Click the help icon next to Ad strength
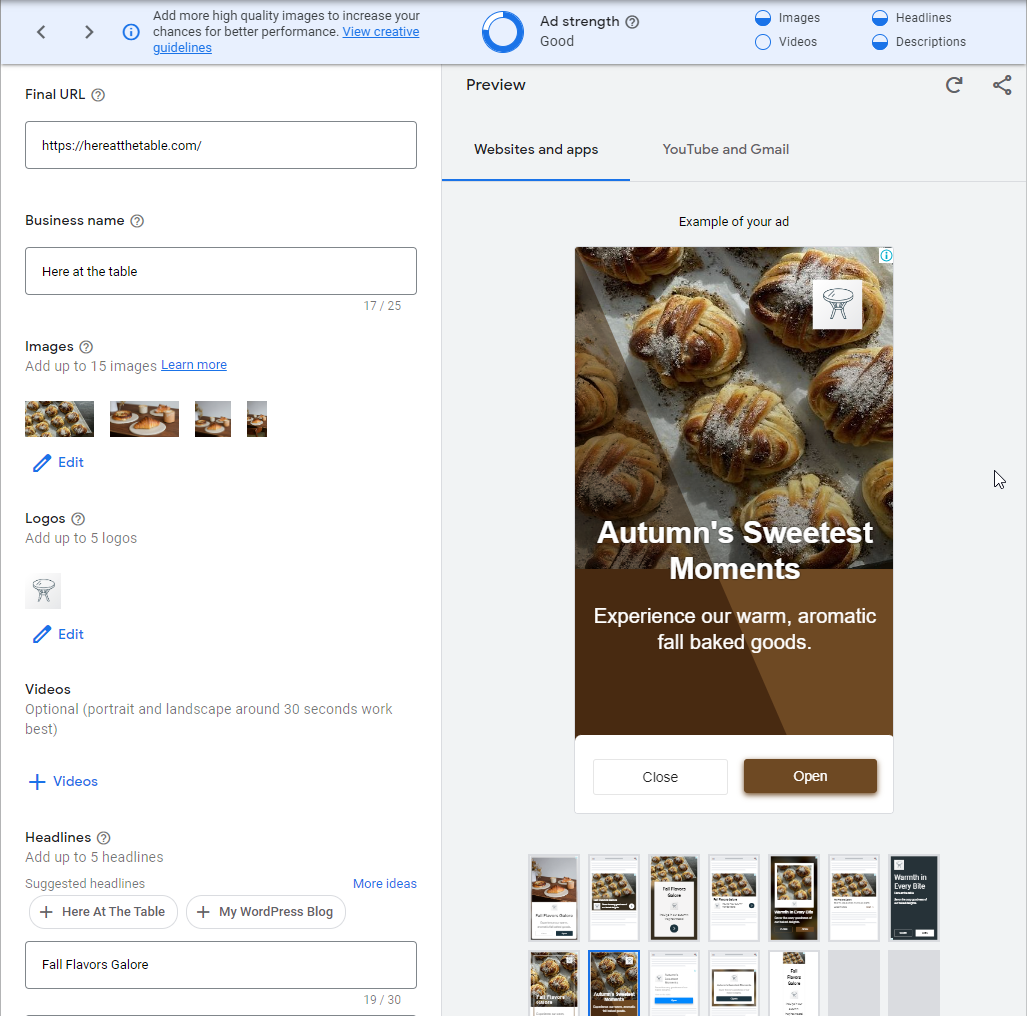 tap(633, 21)
